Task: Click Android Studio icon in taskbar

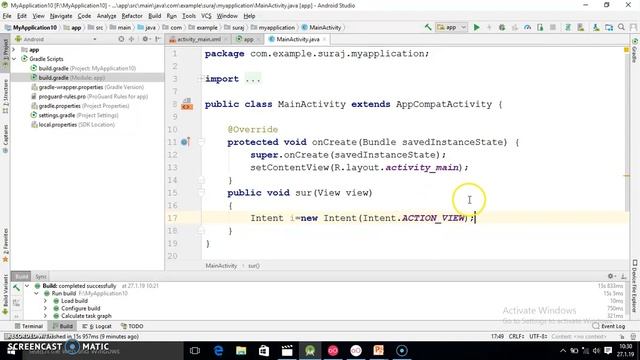Action: coord(310,350)
